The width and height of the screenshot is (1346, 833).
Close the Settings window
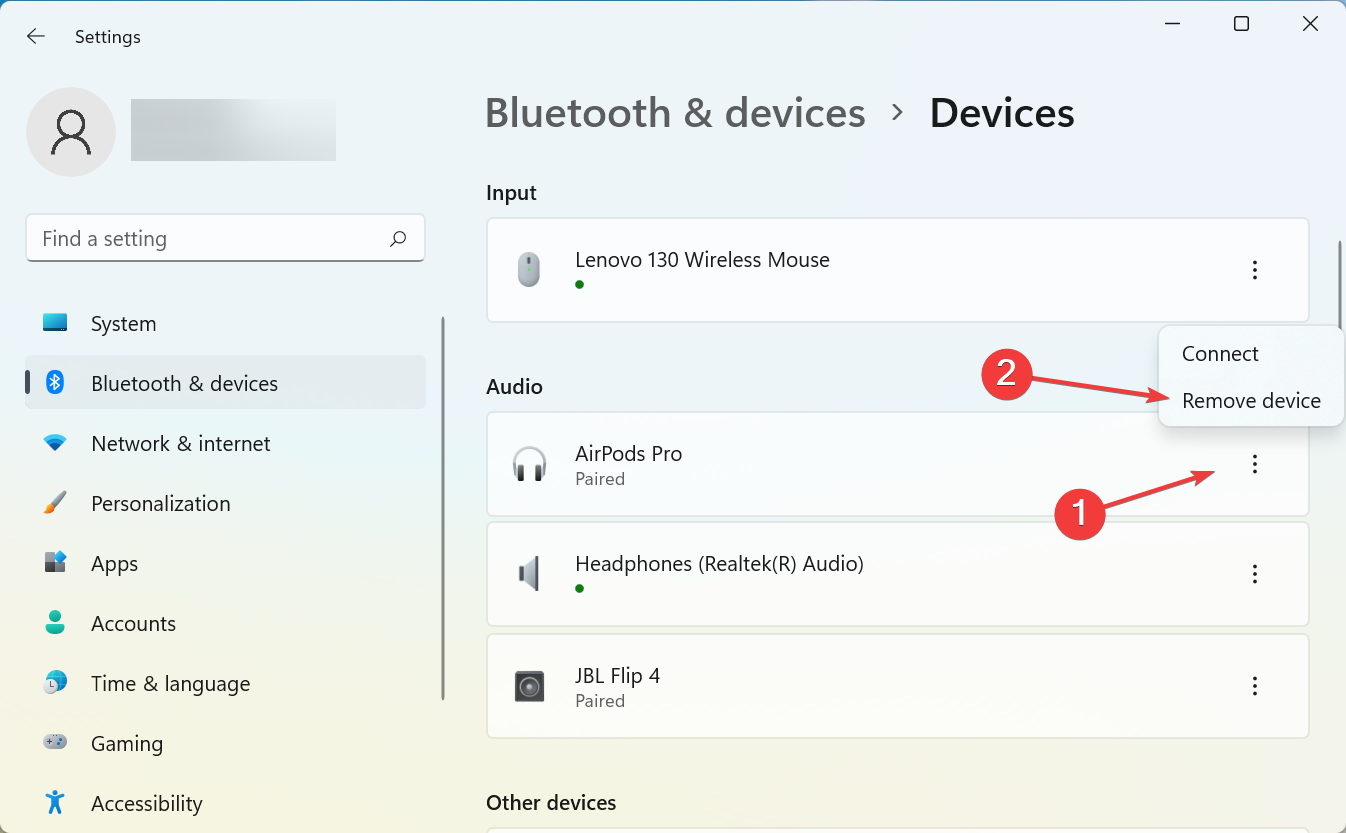coord(1310,24)
